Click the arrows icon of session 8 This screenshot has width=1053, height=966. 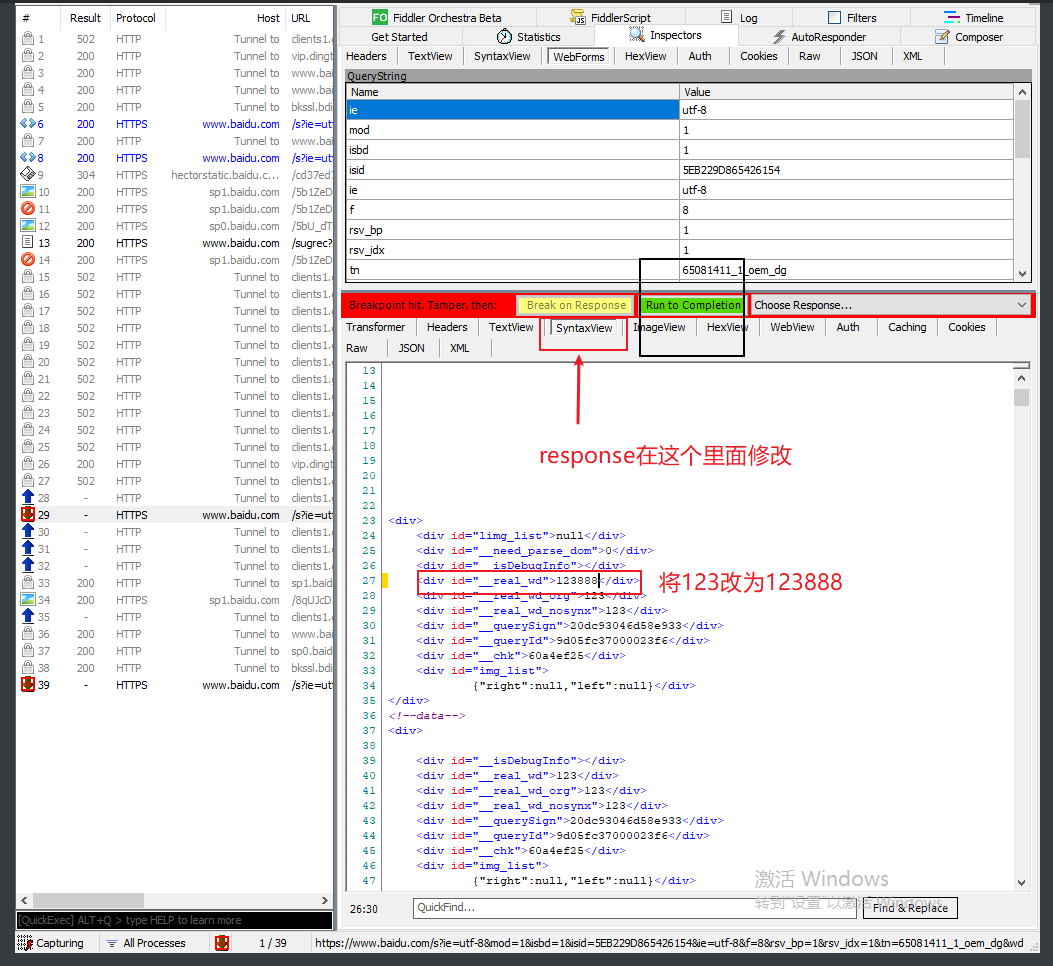pyautogui.click(x=28, y=158)
